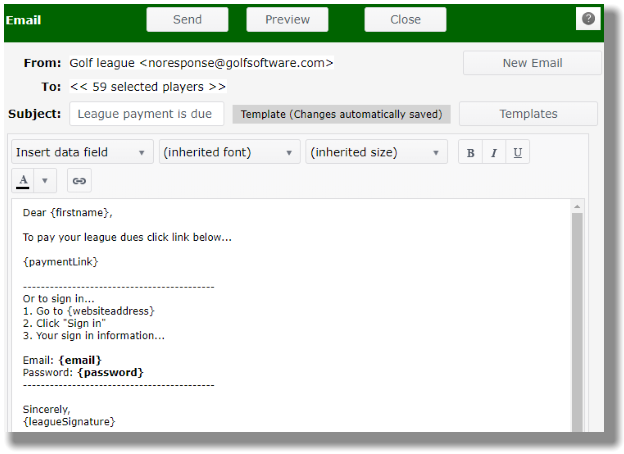The height and width of the screenshot is (454, 624).
Task: Click the font color A icon
Action: click(23, 181)
